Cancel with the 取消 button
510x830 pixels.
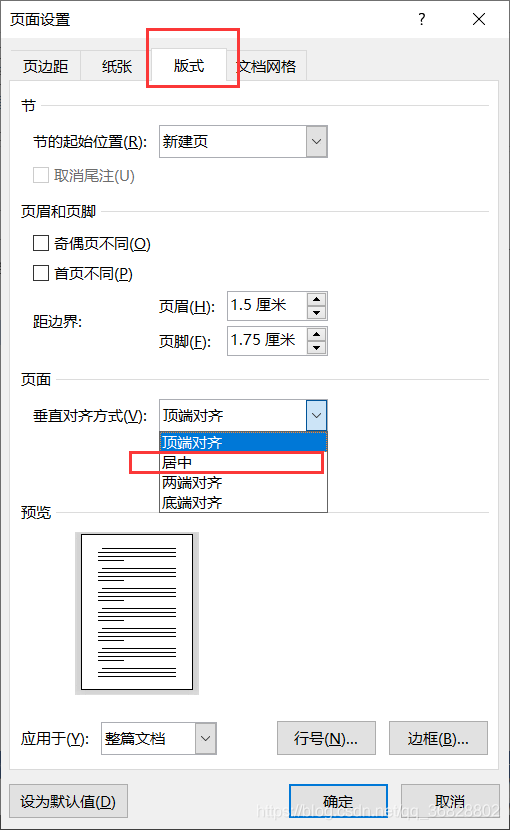(450, 801)
